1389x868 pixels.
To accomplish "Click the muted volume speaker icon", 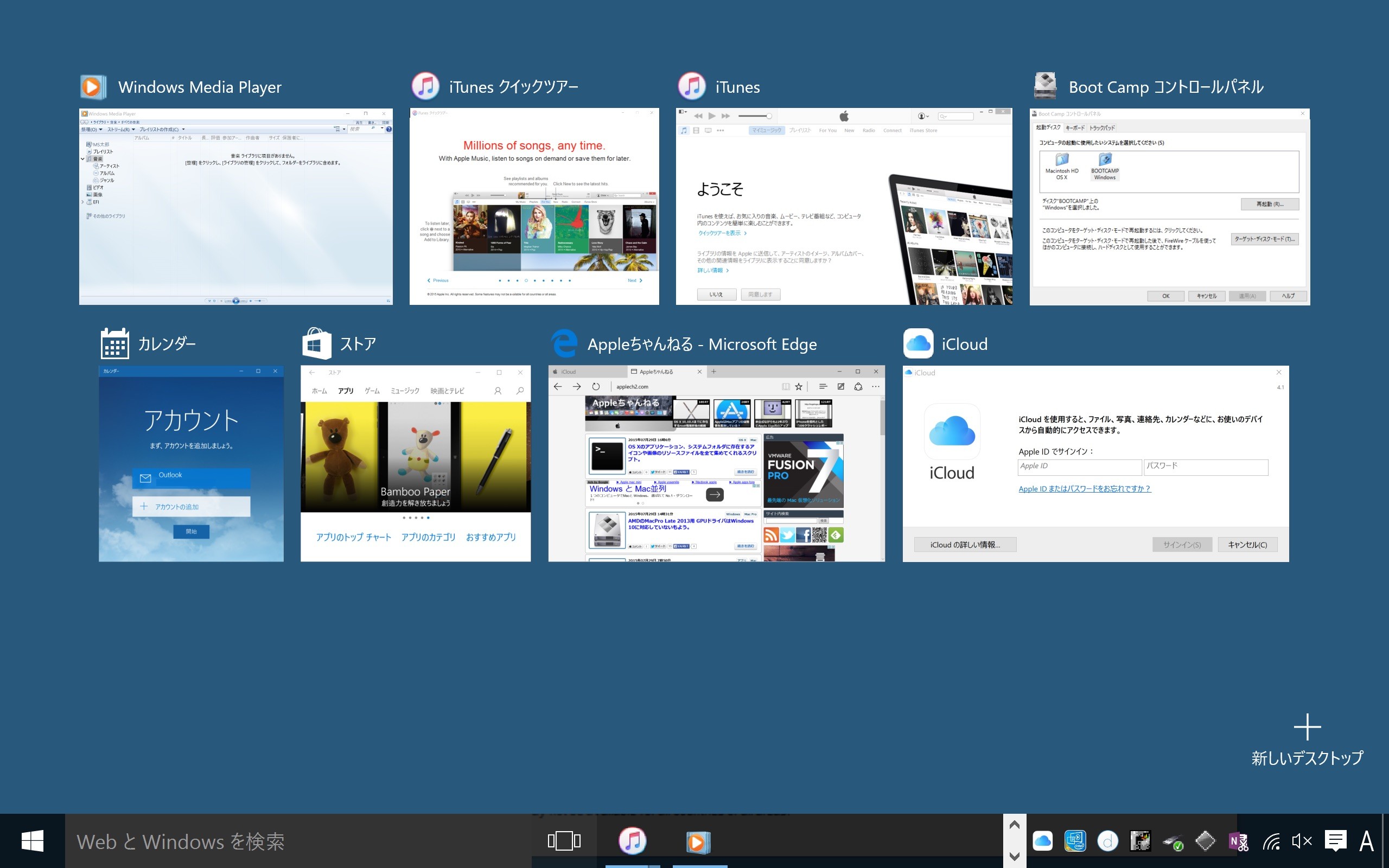I will [1302, 841].
